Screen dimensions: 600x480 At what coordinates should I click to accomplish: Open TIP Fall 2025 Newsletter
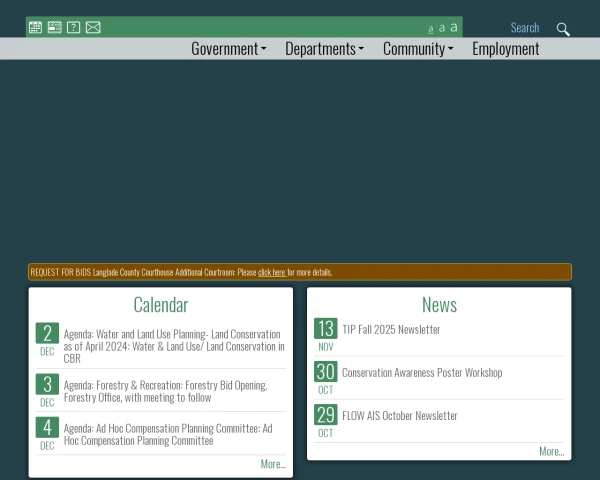[391, 329]
